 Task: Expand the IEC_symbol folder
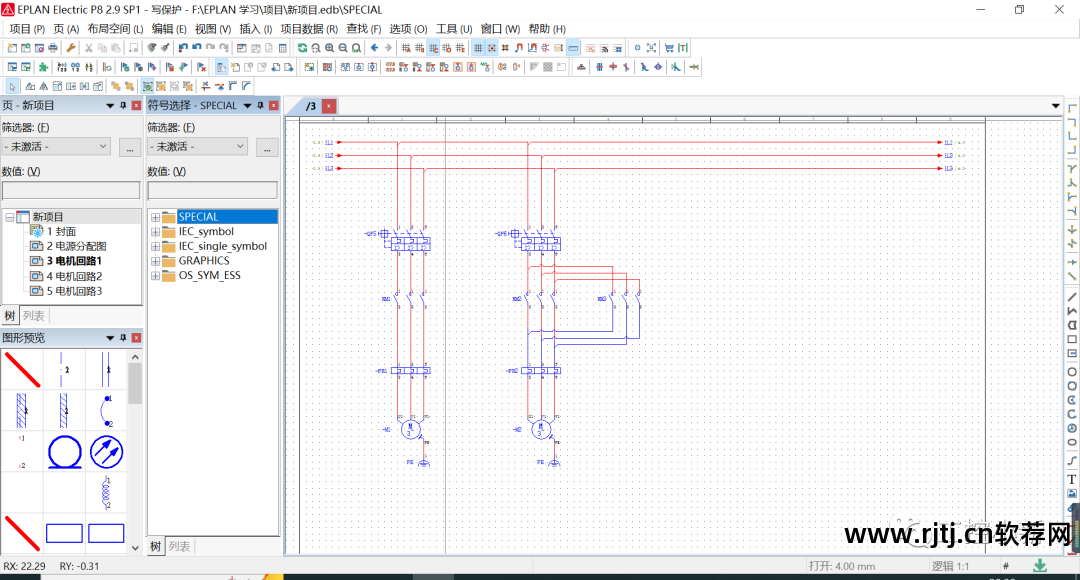click(x=155, y=231)
